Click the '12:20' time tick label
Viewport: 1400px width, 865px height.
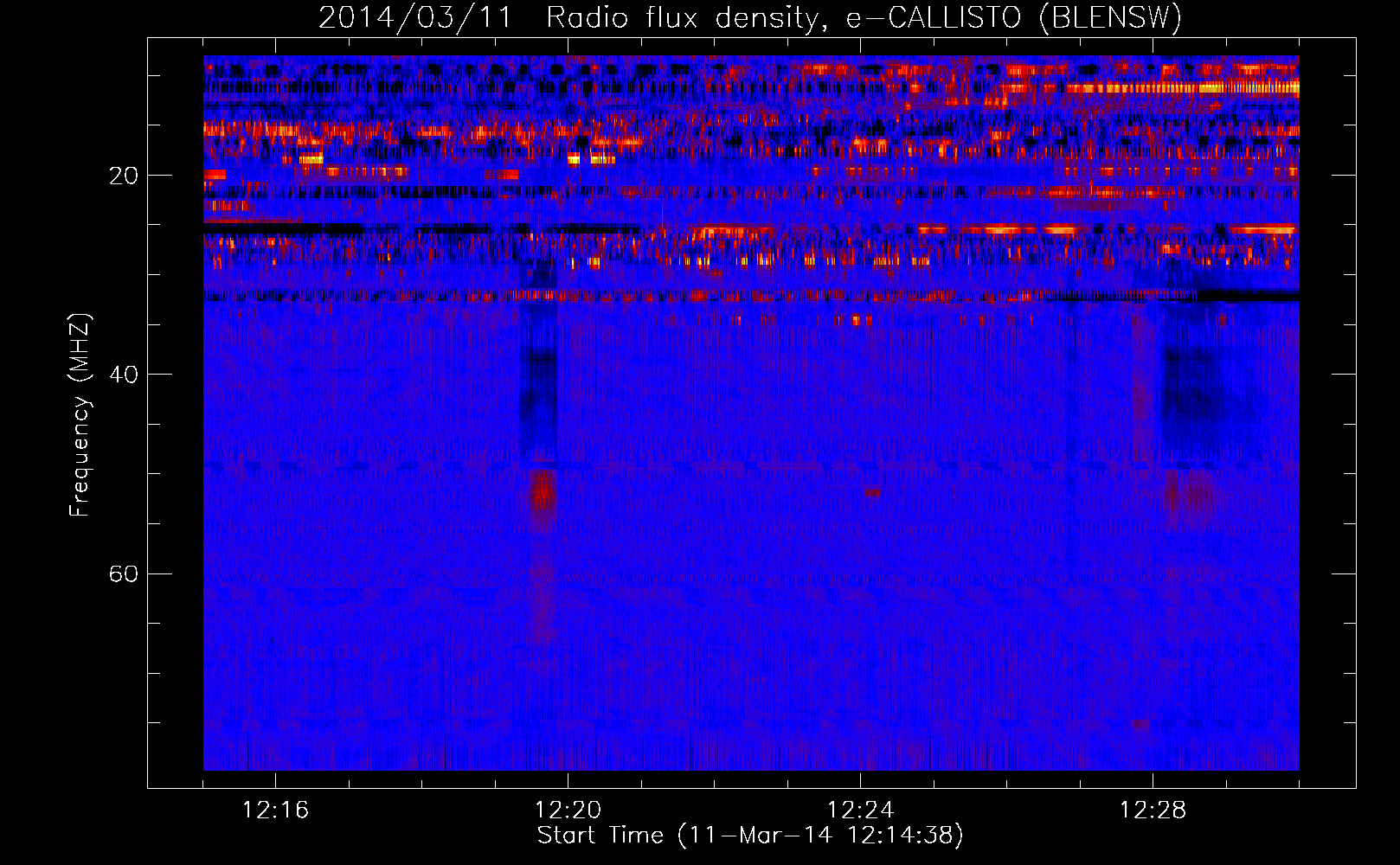[568, 810]
